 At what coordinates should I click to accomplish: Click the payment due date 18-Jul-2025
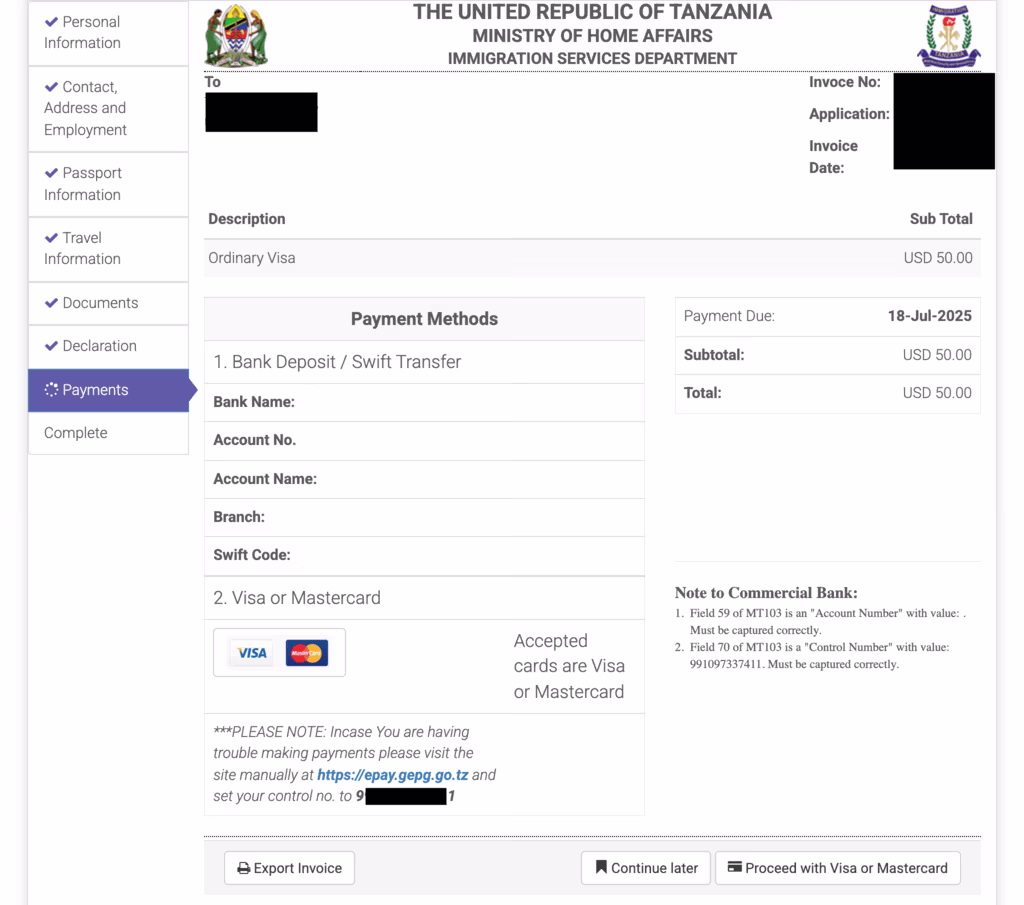[x=929, y=316]
